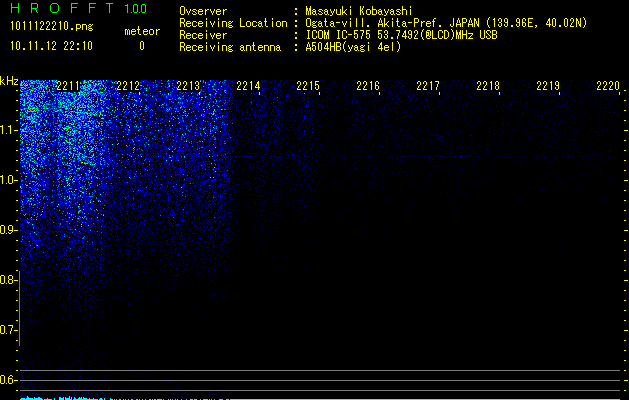This screenshot has width=629, height=400.
Task: Click the 2216 time marker
Action: 368,86
